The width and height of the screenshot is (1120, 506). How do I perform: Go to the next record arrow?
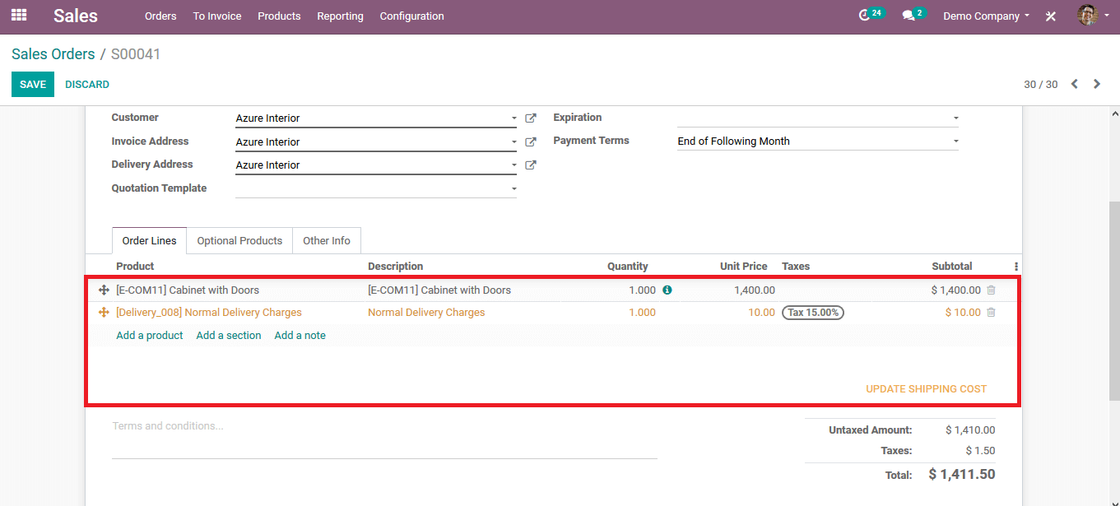tap(1097, 84)
